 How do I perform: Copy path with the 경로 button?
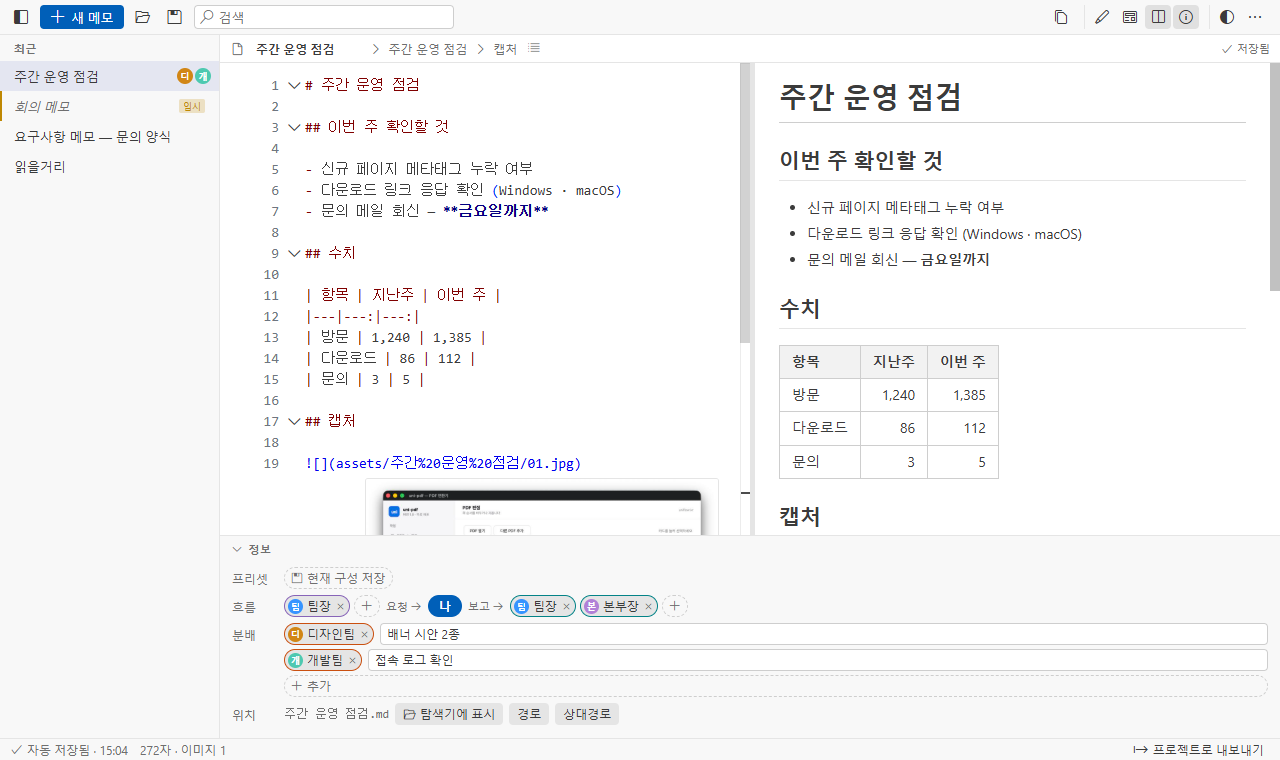pyautogui.click(x=529, y=714)
